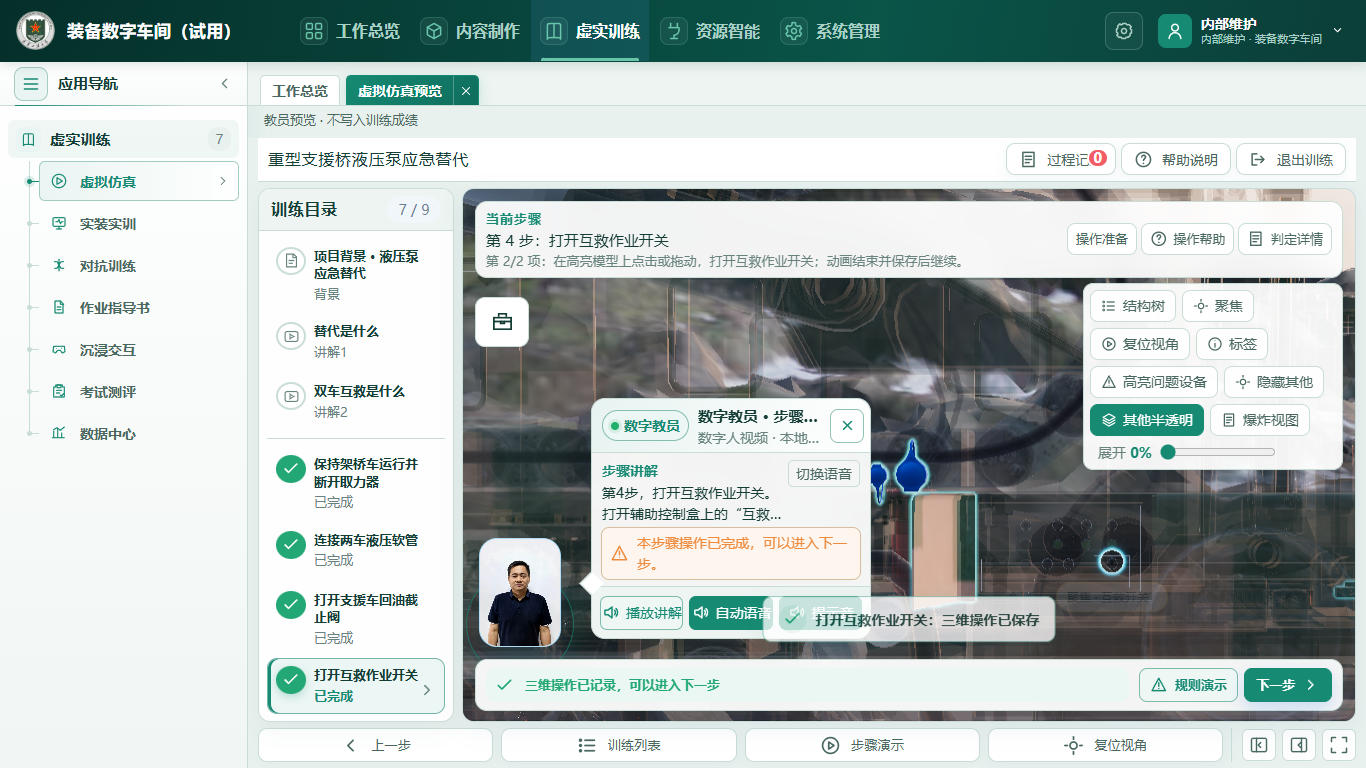Screen dimensions: 1366x768
Task: Expand the 虚拟仿真 sidebar item arrow
Action: tap(222, 181)
